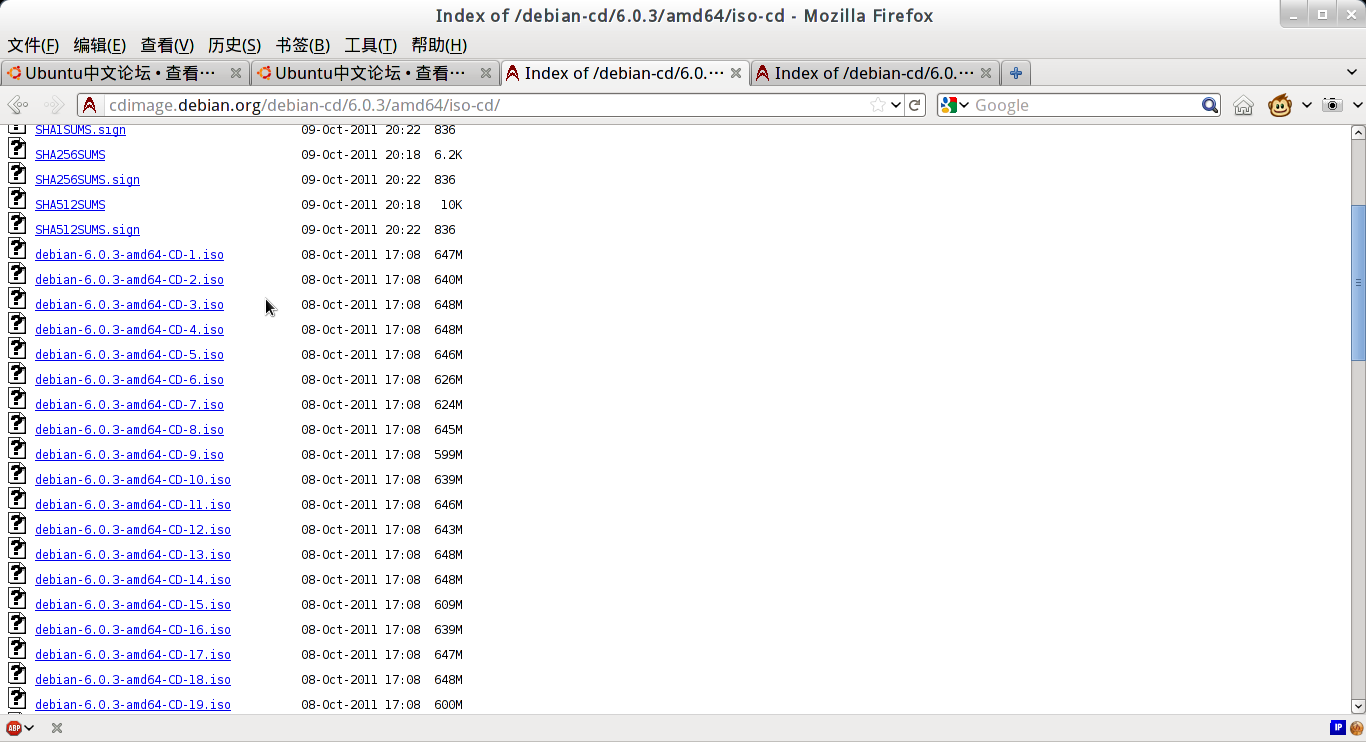Open the Home page icon
Screen dimensions: 1366x742
[x=1243, y=105]
